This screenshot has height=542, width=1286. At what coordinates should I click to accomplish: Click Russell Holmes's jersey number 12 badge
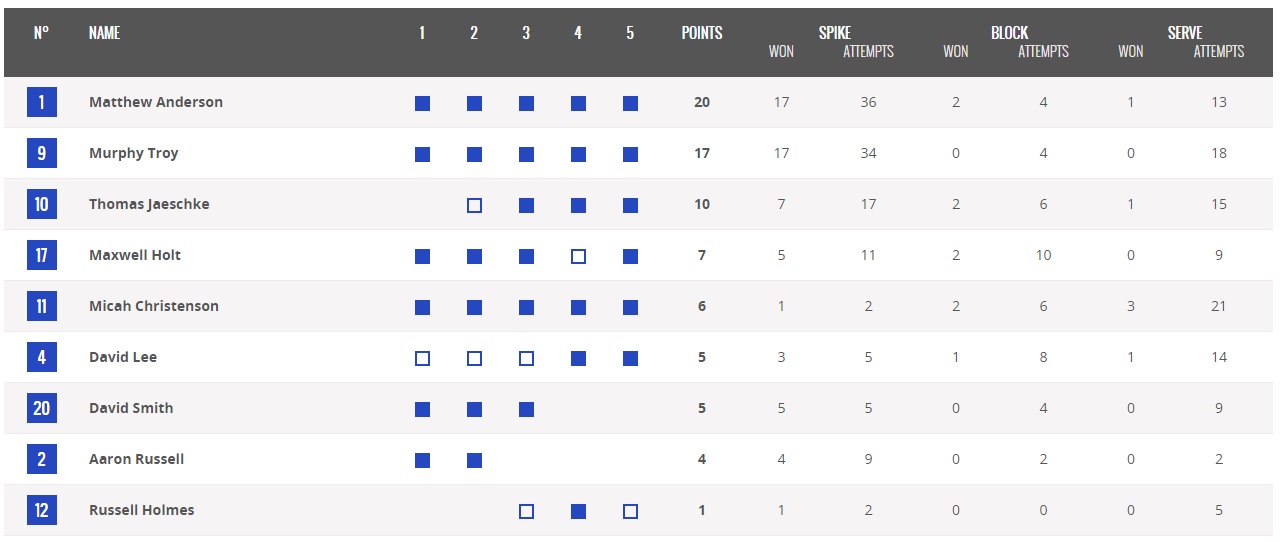(42, 510)
